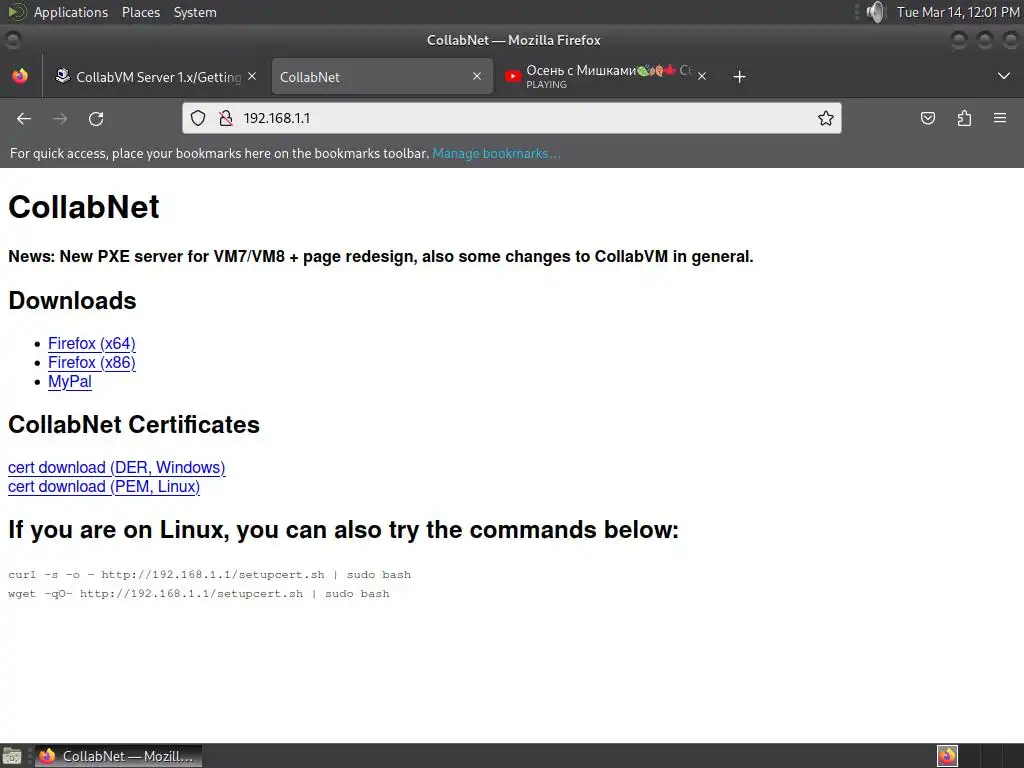Screen dimensions: 1024x768
Task: Click the curl setupcert.sh command text
Action: pos(210,575)
